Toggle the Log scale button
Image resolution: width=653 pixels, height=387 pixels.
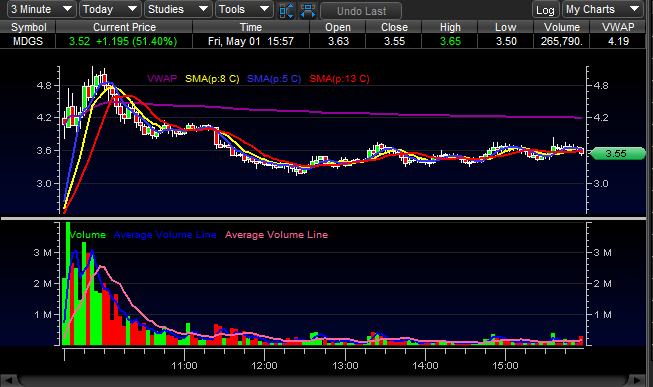pos(545,10)
